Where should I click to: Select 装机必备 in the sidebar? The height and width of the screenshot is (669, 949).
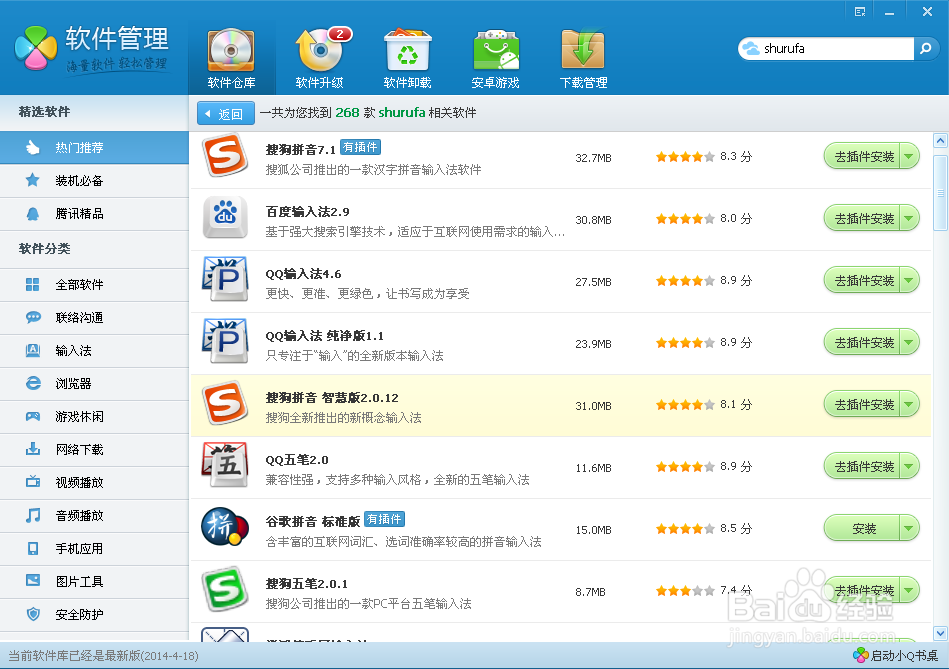click(94, 180)
